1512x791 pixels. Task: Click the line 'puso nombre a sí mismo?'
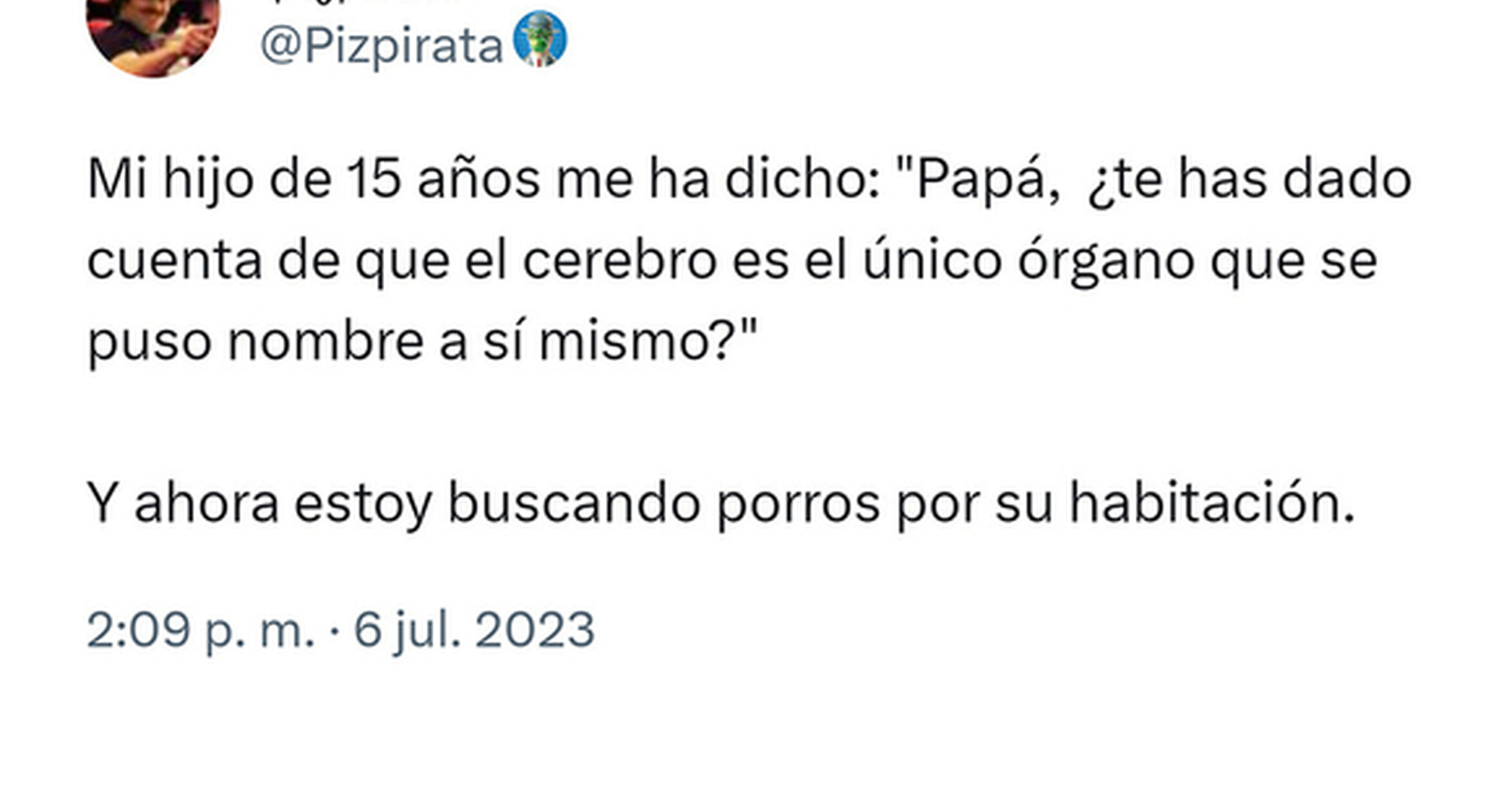(422, 342)
